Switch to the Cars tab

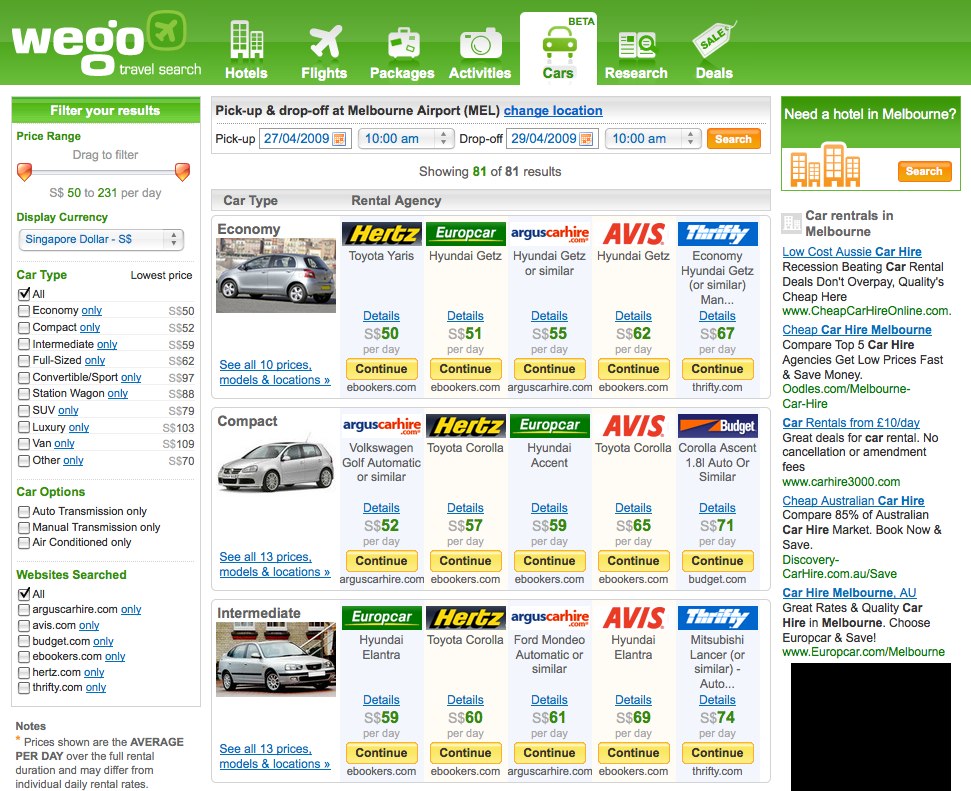click(559, 50)
